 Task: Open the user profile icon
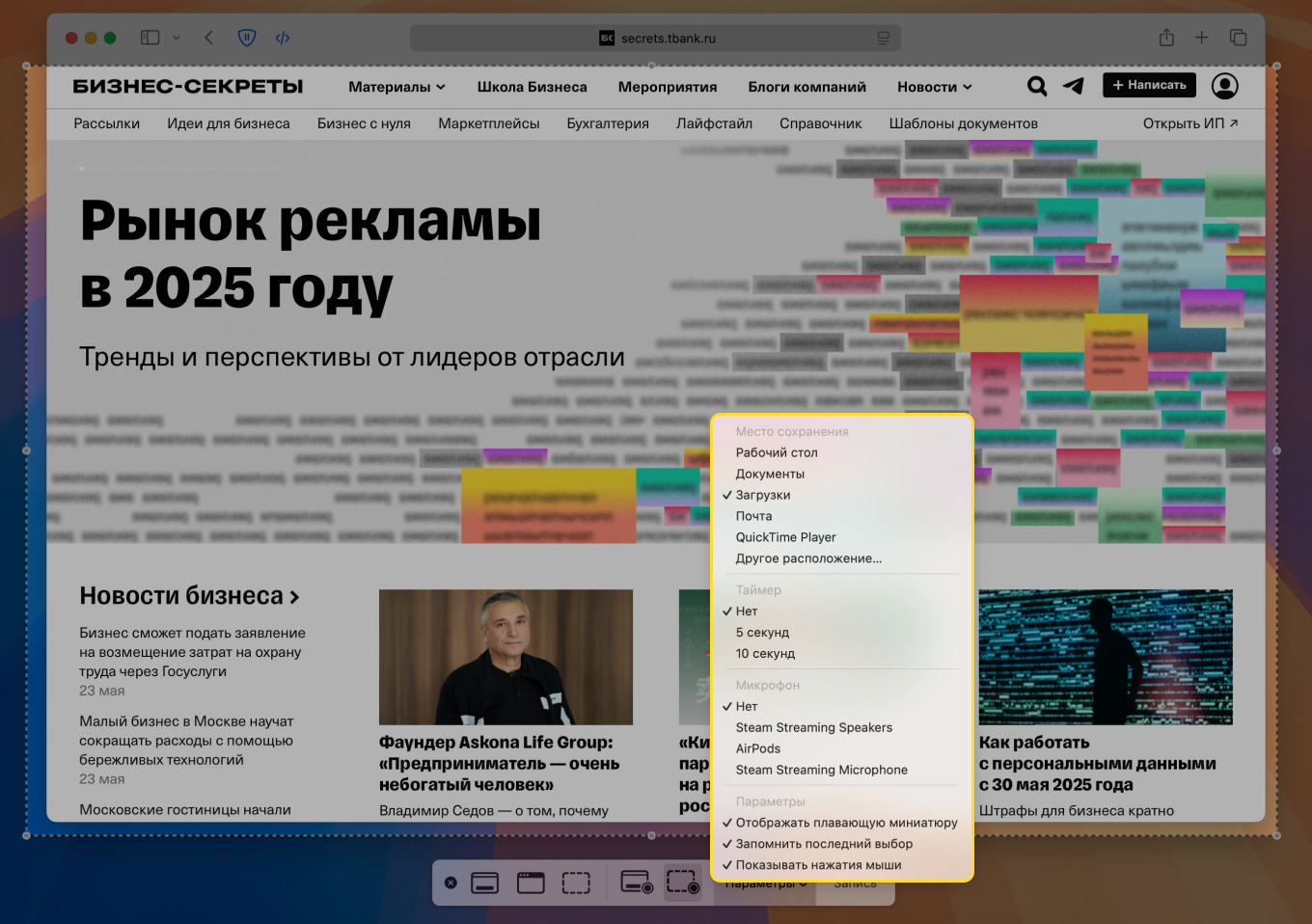tap(1224, 87)
